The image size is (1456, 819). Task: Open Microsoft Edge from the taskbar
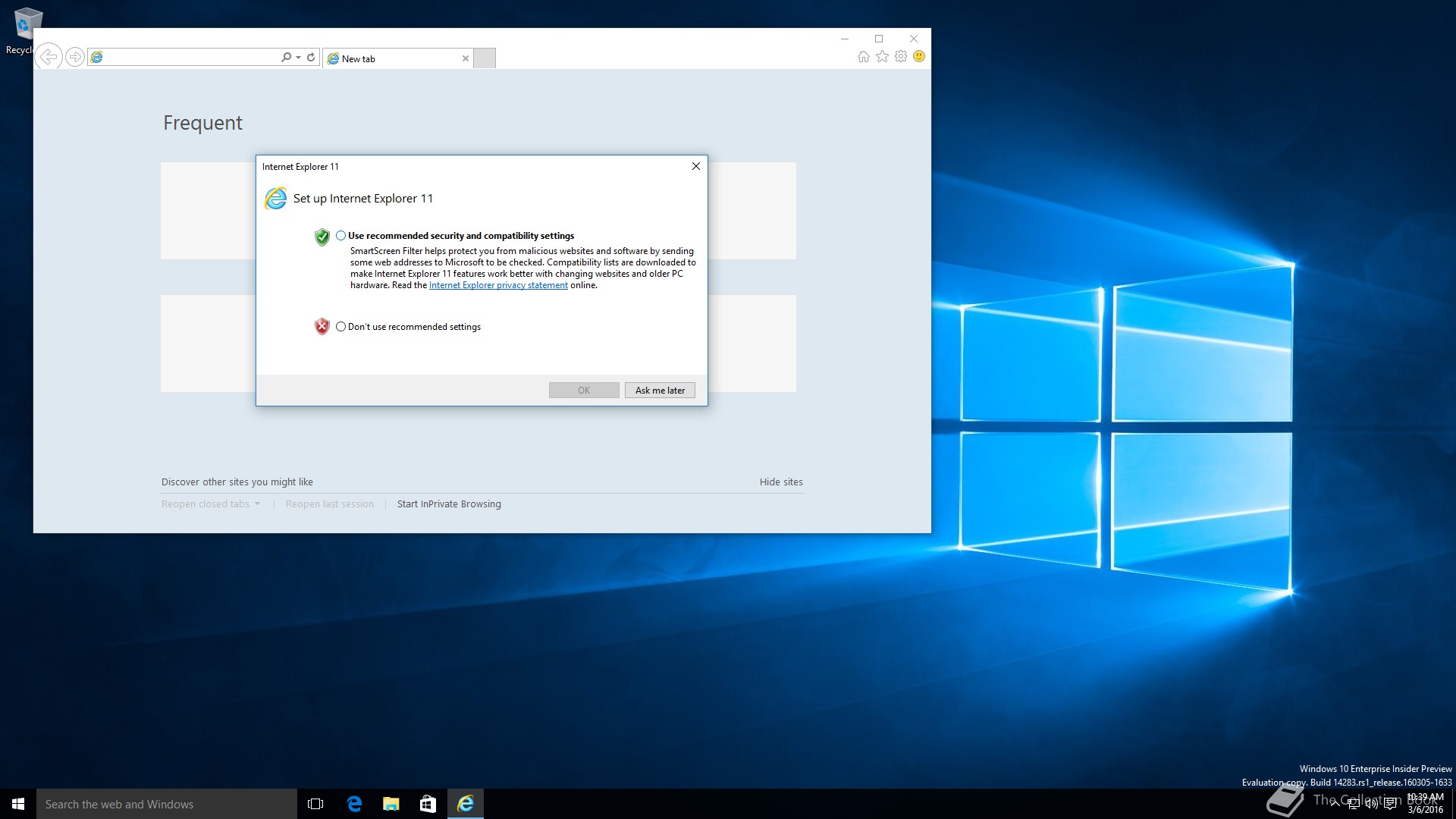tap(354, 804)
